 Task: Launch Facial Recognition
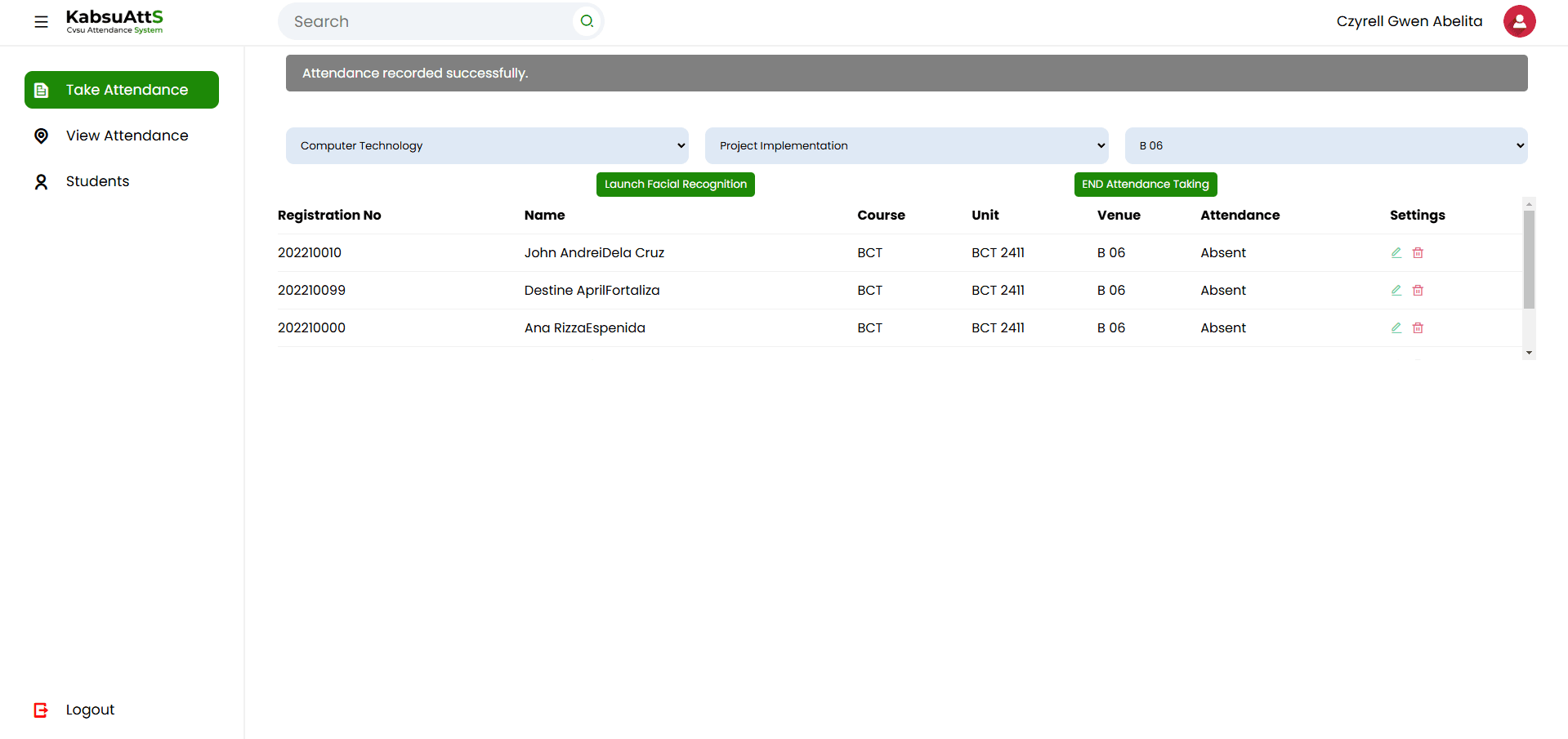pos(675,185)
